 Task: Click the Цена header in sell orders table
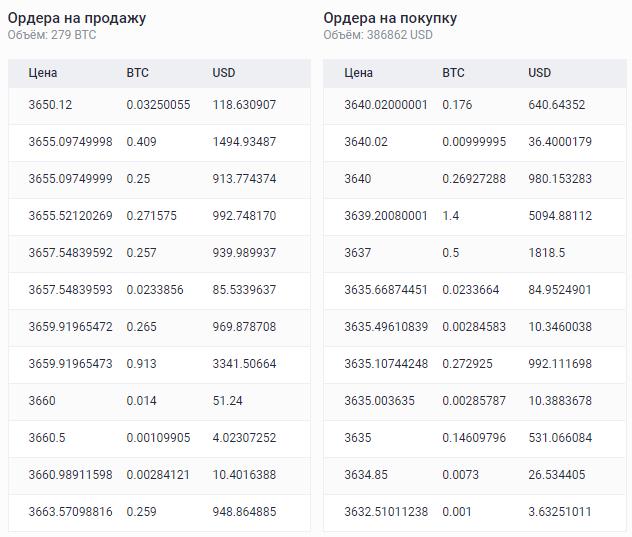(x=43, y=73)
